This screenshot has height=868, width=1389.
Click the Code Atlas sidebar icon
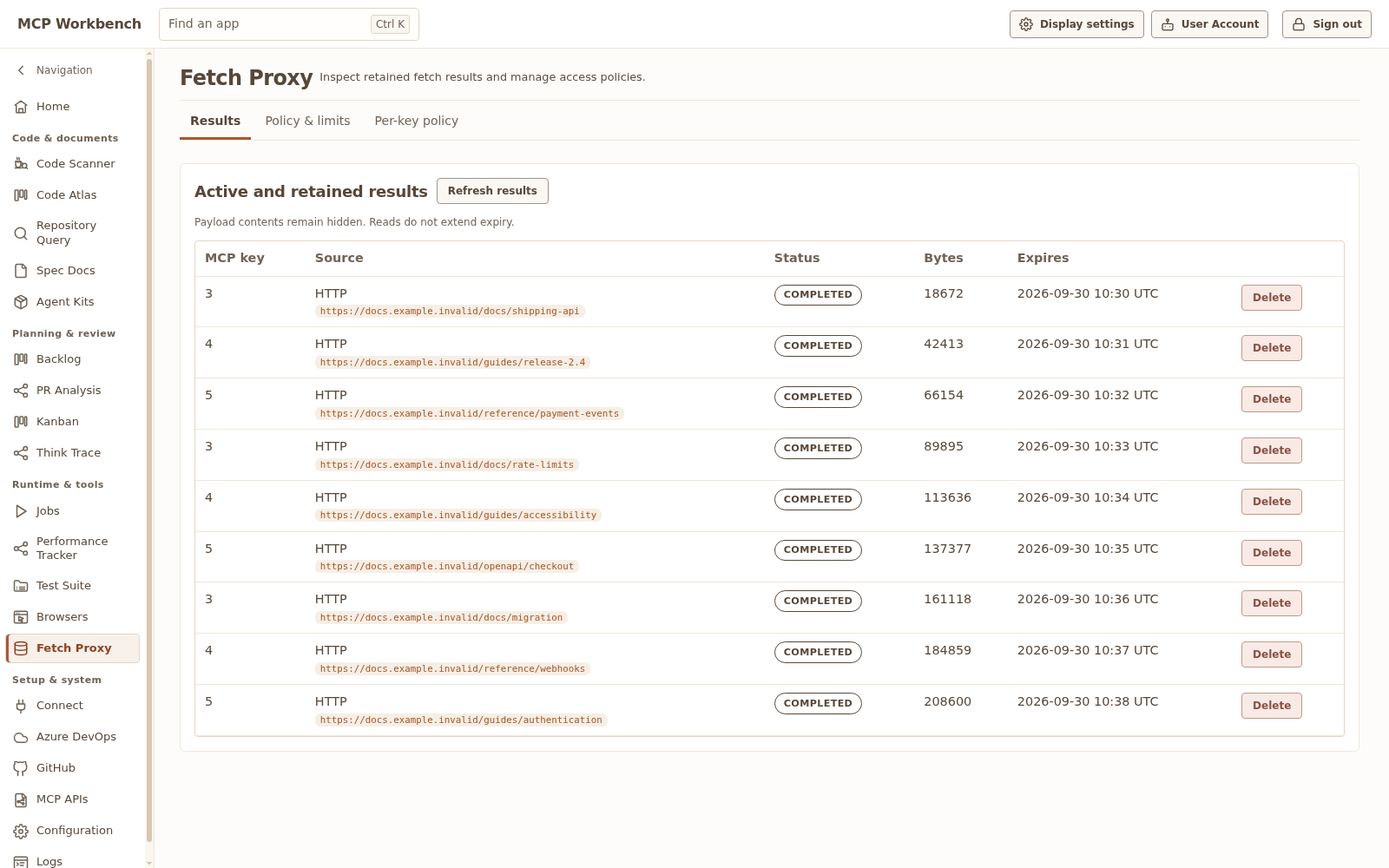coord(21,195)
